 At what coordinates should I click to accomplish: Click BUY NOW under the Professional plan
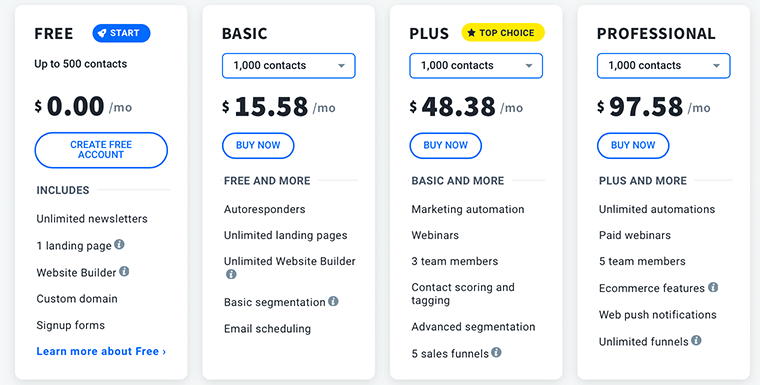click(633, 145)
